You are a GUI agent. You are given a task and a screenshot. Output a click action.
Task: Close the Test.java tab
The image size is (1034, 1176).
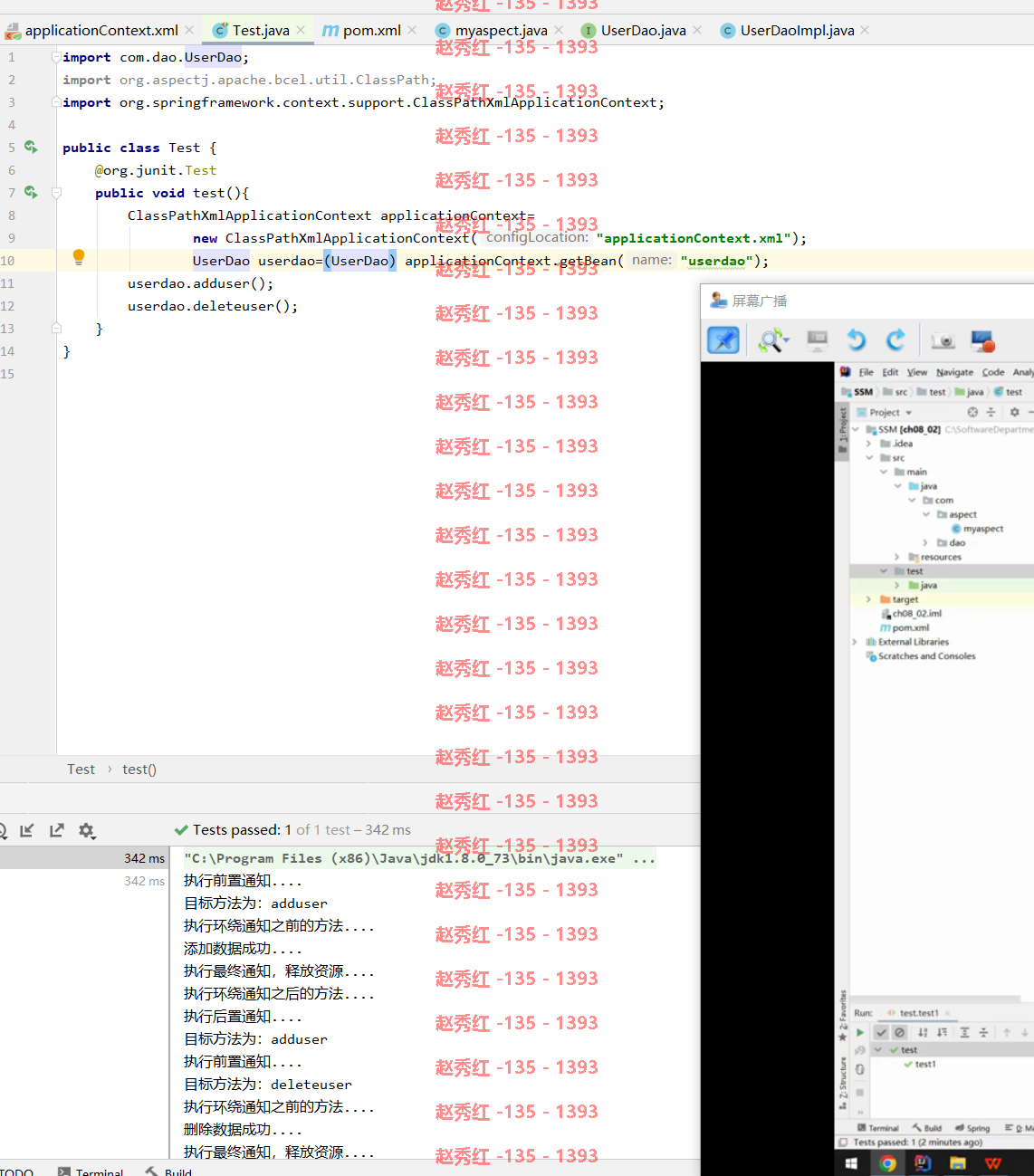[301, 30]
